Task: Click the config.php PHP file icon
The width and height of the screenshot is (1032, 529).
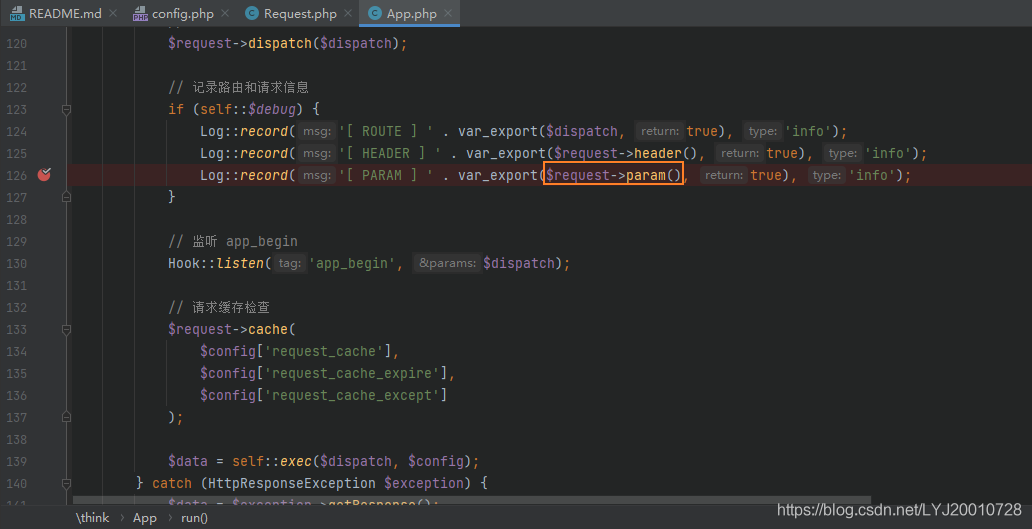Action: tap(140, 13)
